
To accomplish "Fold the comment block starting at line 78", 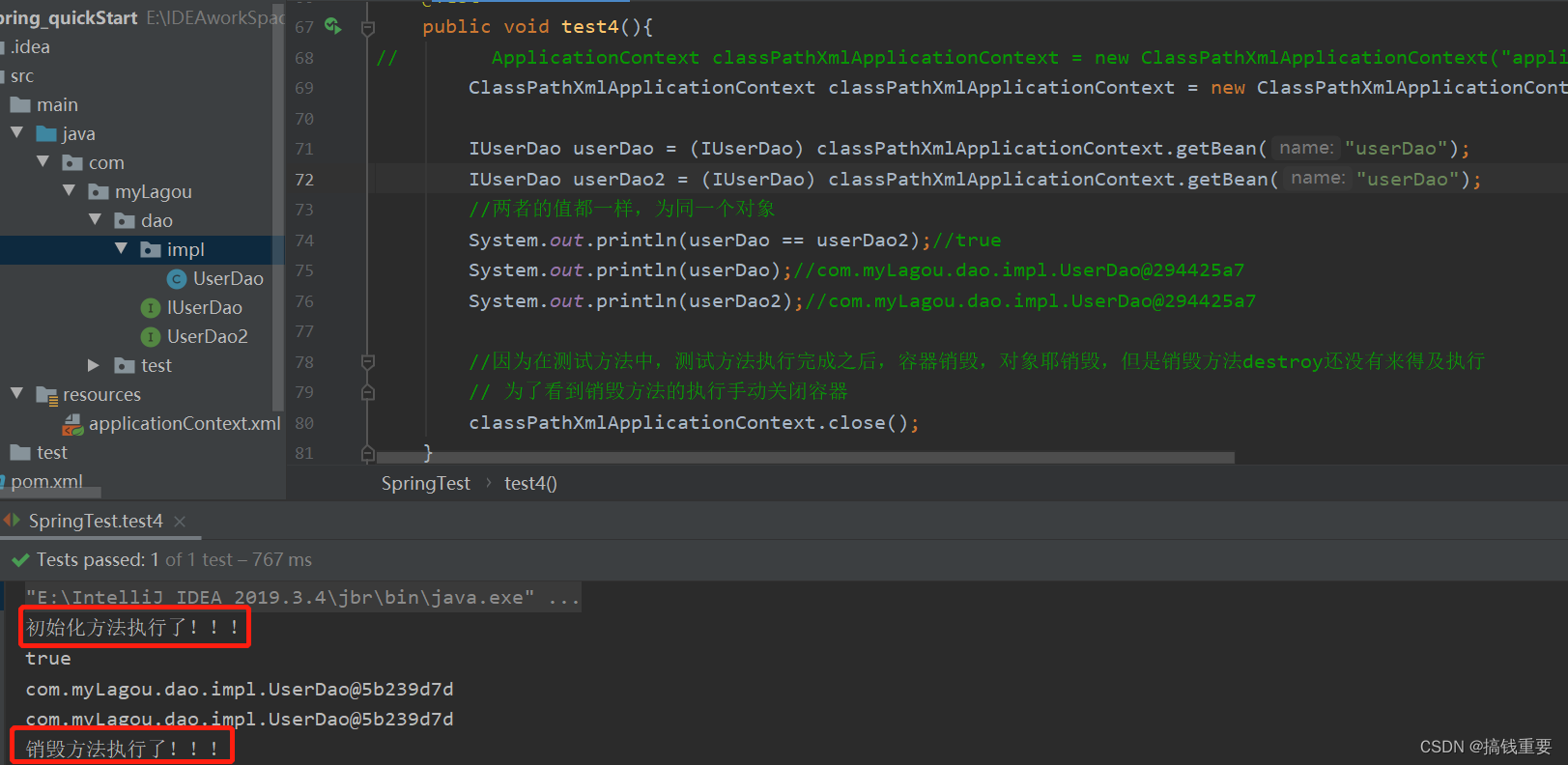I will pyautogui.click(x=368, y=361).
